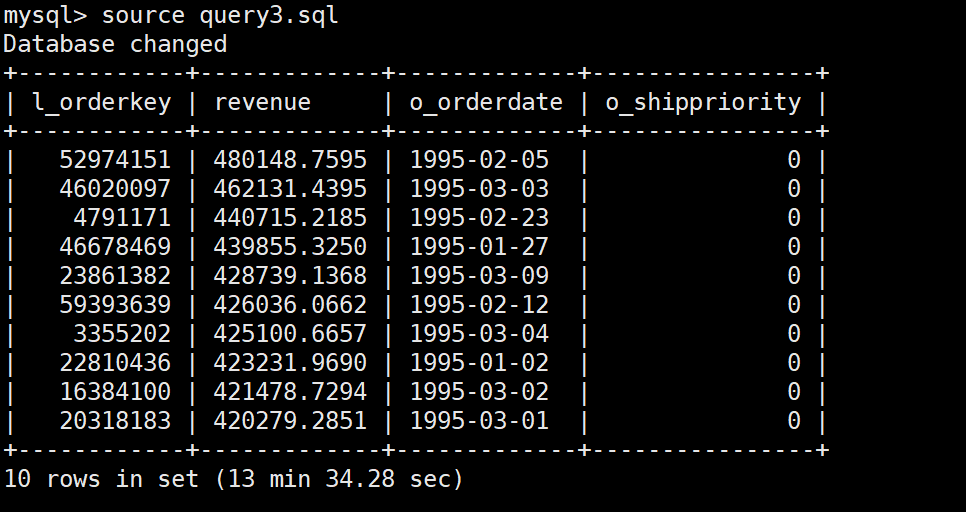Click revenue value 440715.2185
Viewport: 966px width, 512px height.
click(x=290, y=218)
